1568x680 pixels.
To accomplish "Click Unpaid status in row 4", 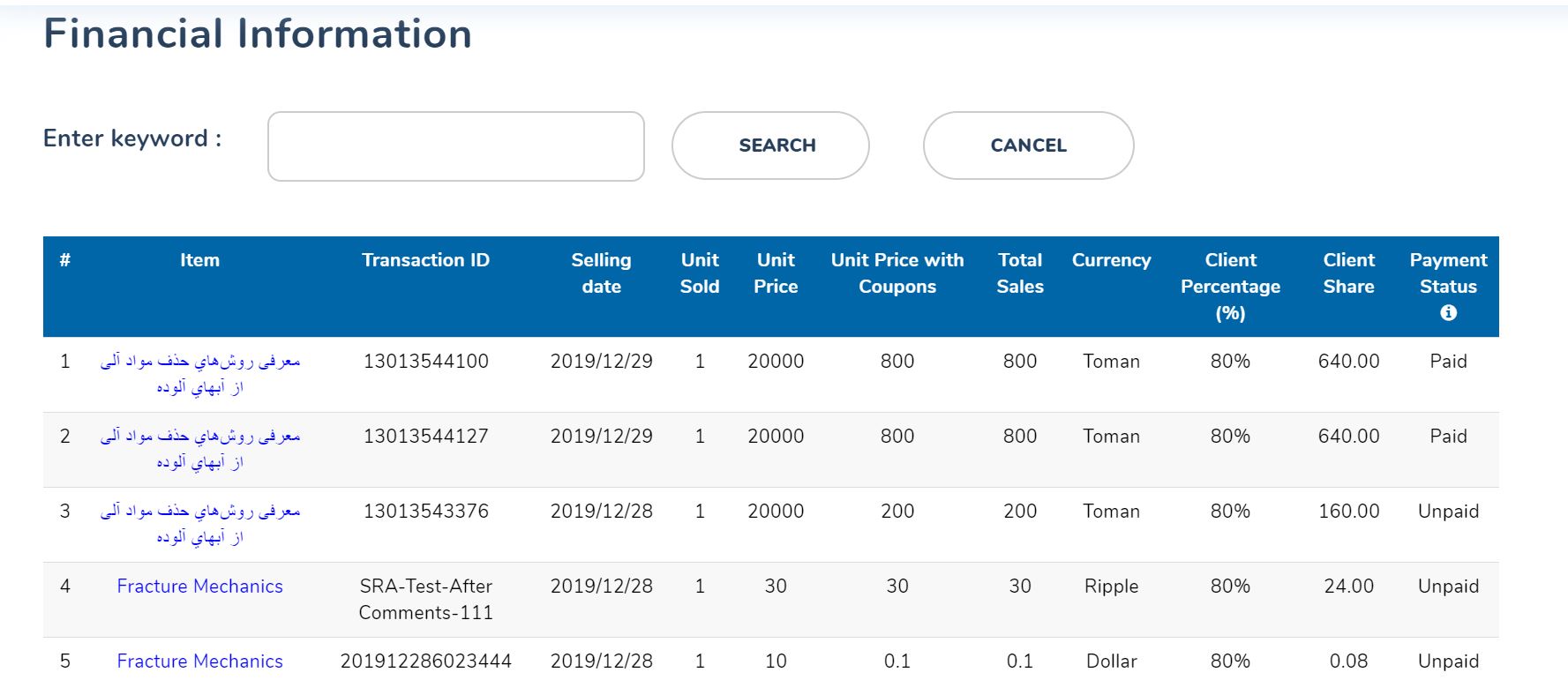I will (1448, 587).
